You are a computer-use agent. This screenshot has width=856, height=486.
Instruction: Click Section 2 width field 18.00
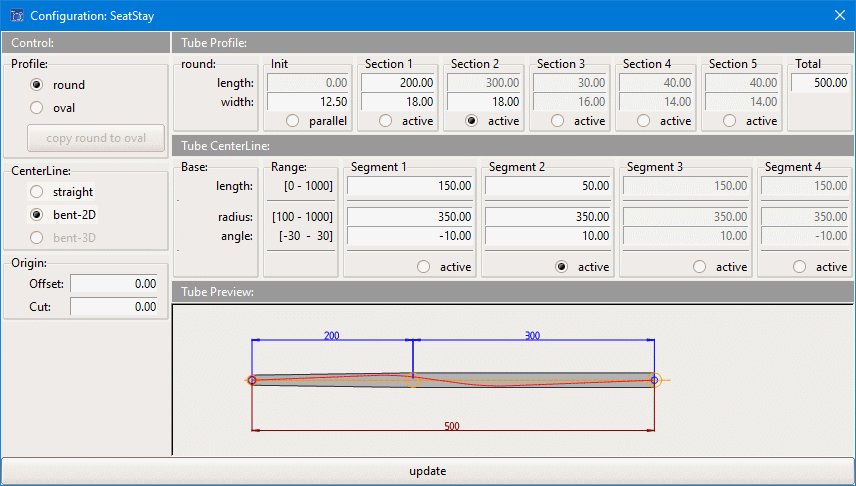[484, 102]
